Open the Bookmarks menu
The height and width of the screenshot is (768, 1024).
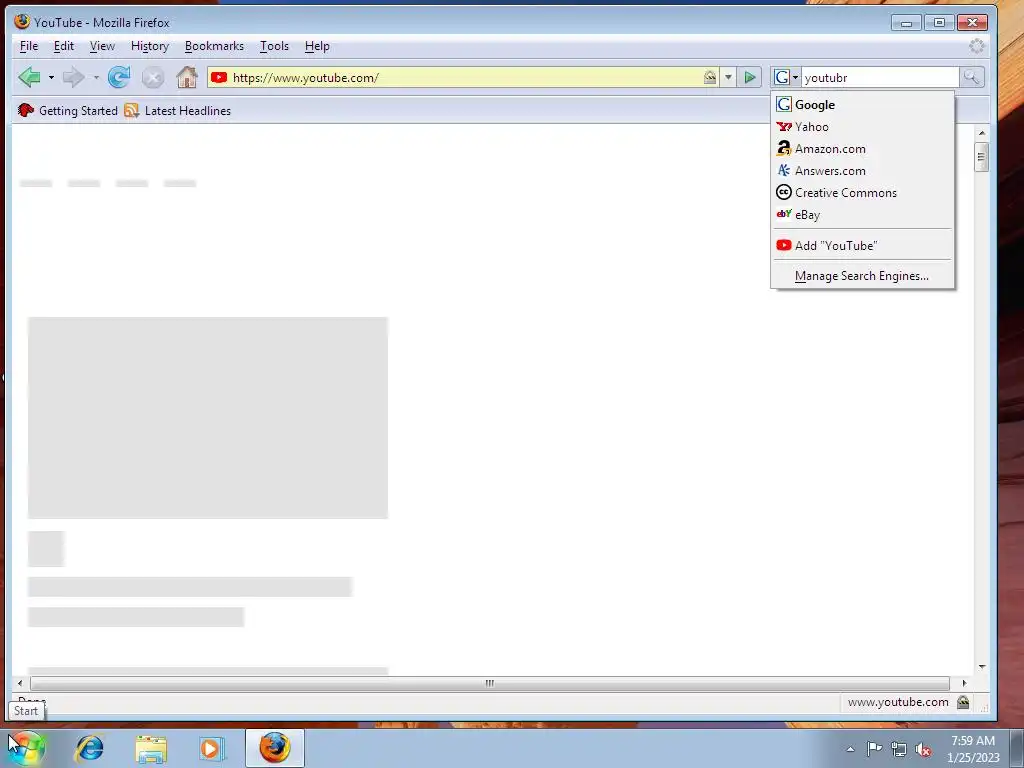click(214, 46)
